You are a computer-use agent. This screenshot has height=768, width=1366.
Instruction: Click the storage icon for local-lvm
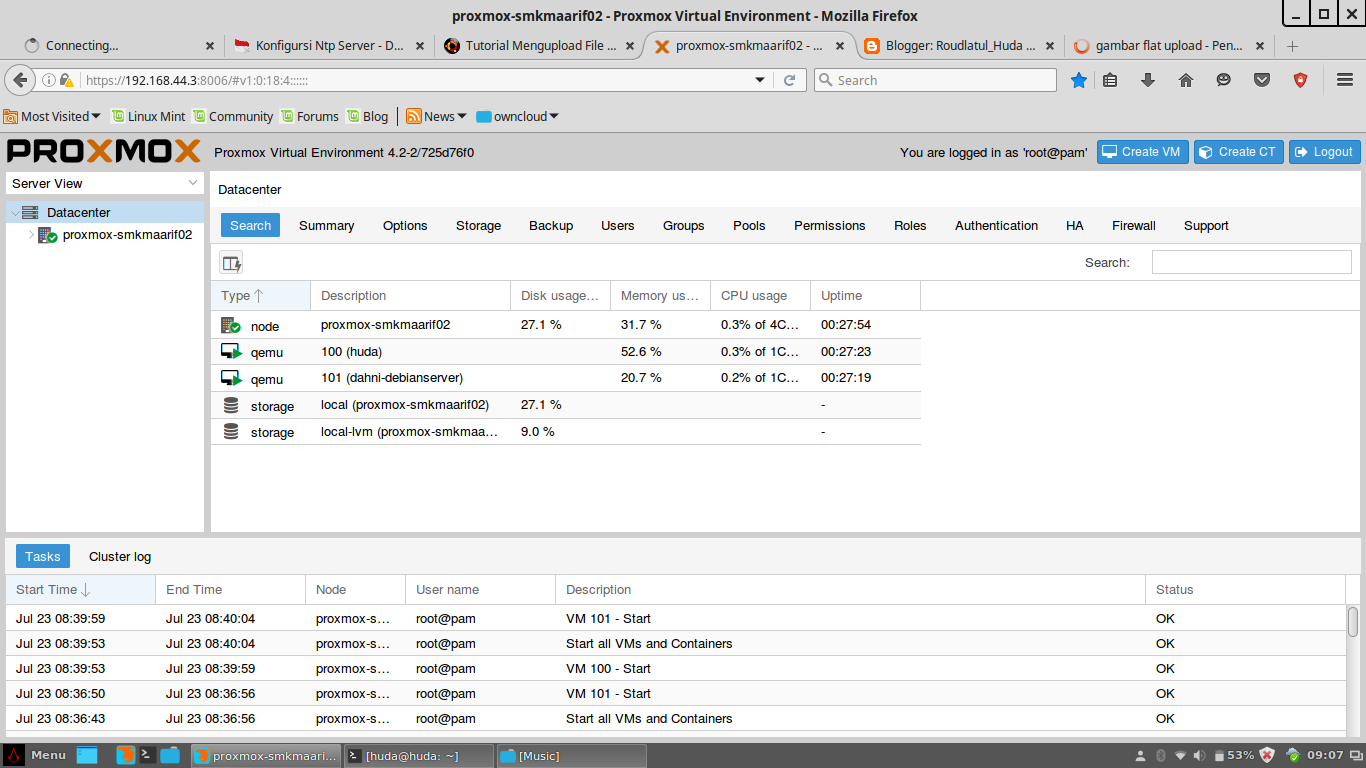tap(231, 431)
